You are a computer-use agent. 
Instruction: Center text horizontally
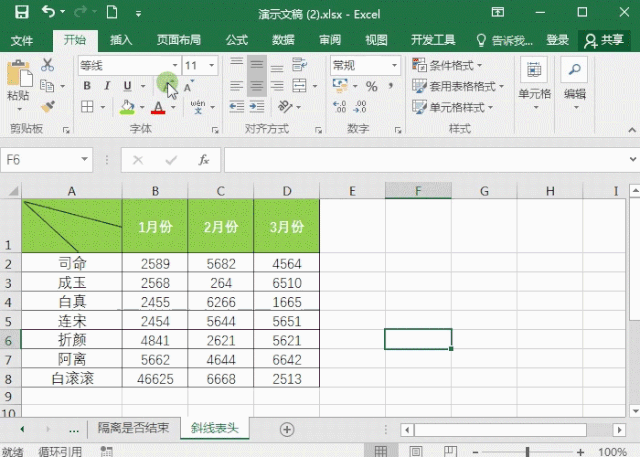click(x=257, y=86)
